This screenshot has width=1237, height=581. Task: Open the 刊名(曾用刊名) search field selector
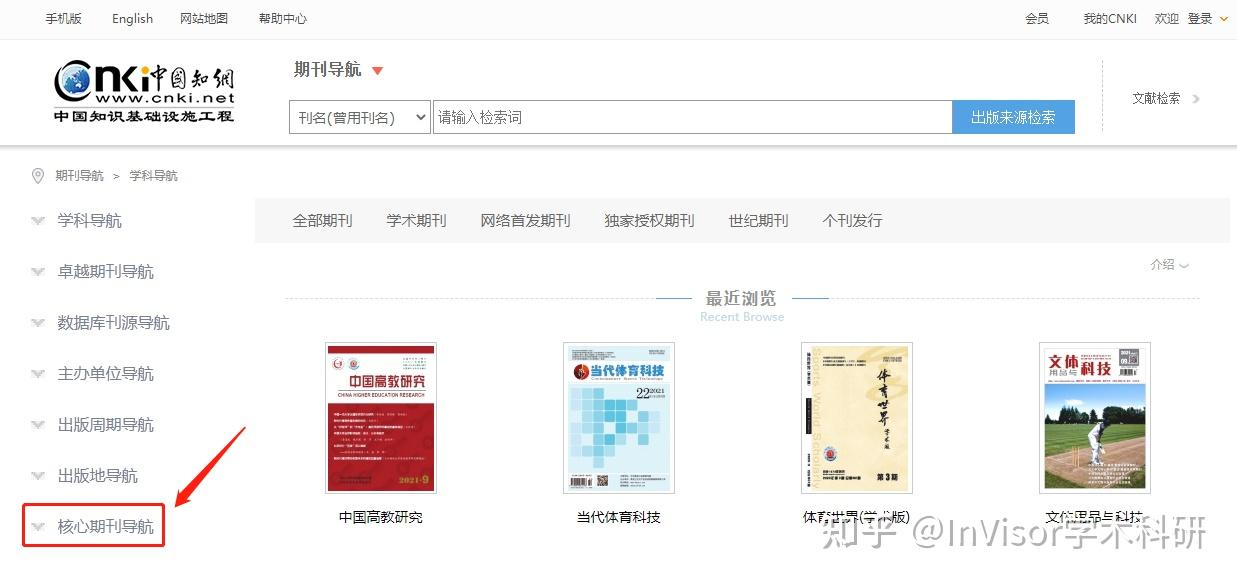[x=359, y=117]
